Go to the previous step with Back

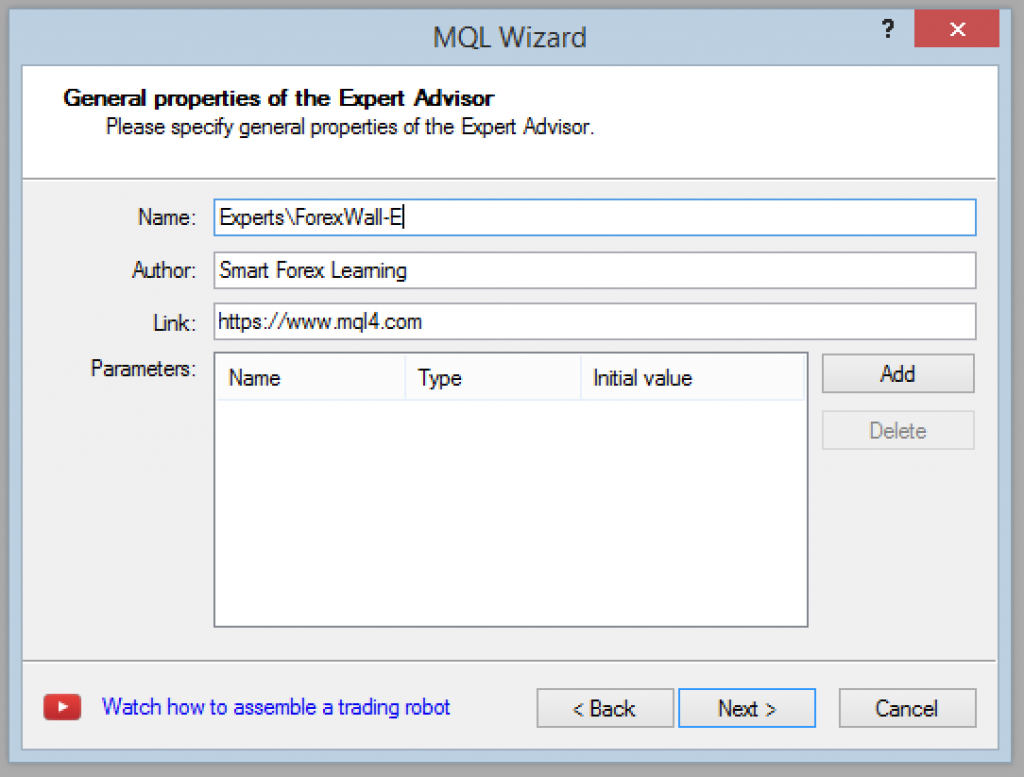coord(604,709)
